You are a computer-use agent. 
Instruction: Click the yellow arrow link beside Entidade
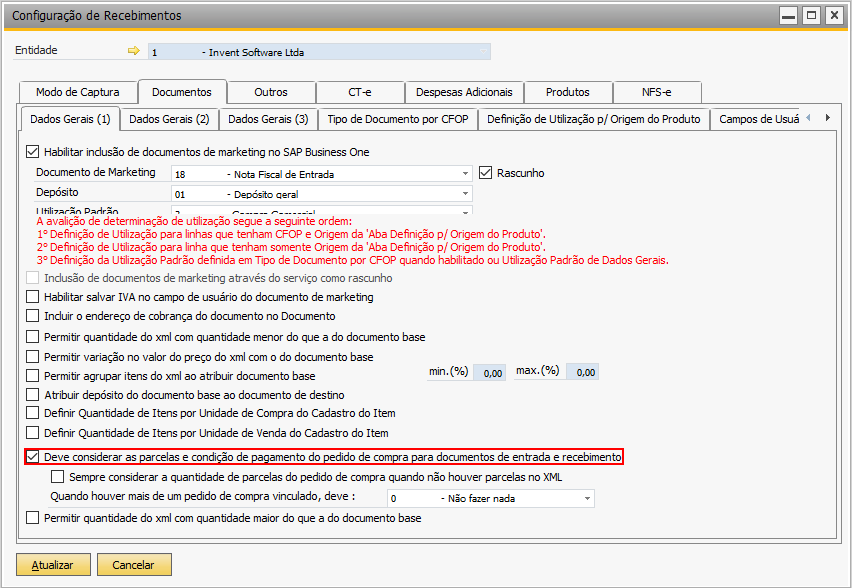[x=134, y=51]
